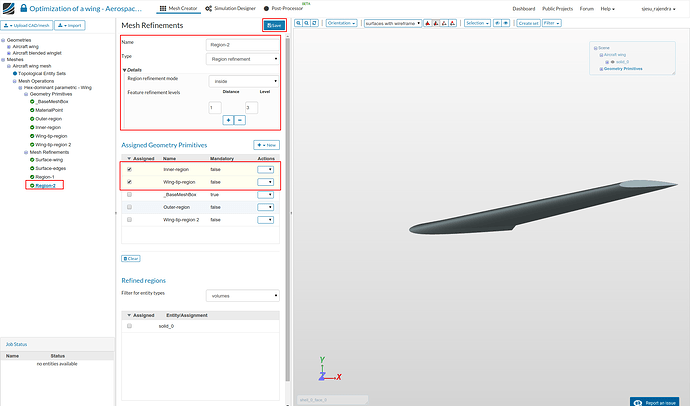Click minus icon to remove refinement level

[x=240, y=120]
